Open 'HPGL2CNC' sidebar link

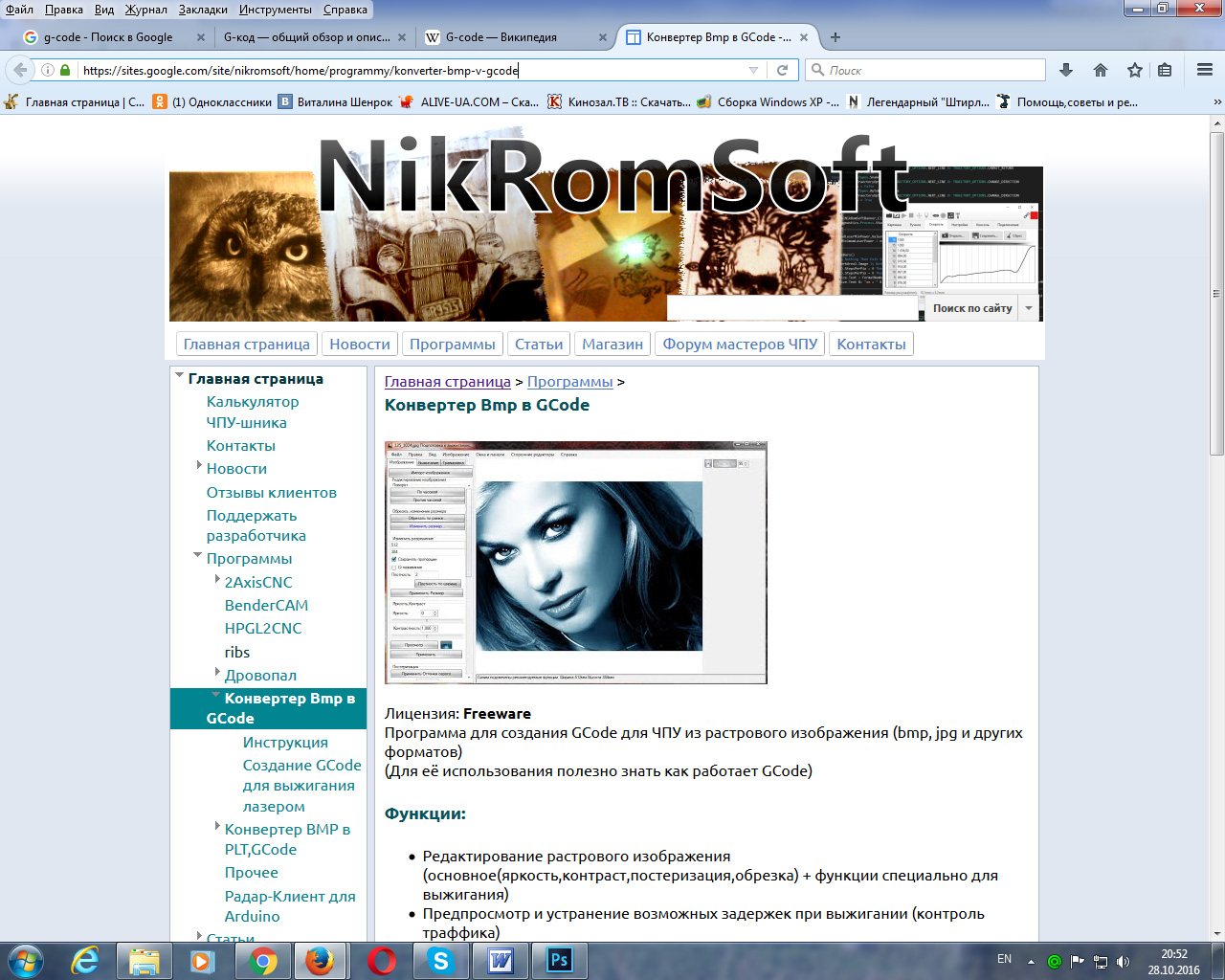click(263, 628)
